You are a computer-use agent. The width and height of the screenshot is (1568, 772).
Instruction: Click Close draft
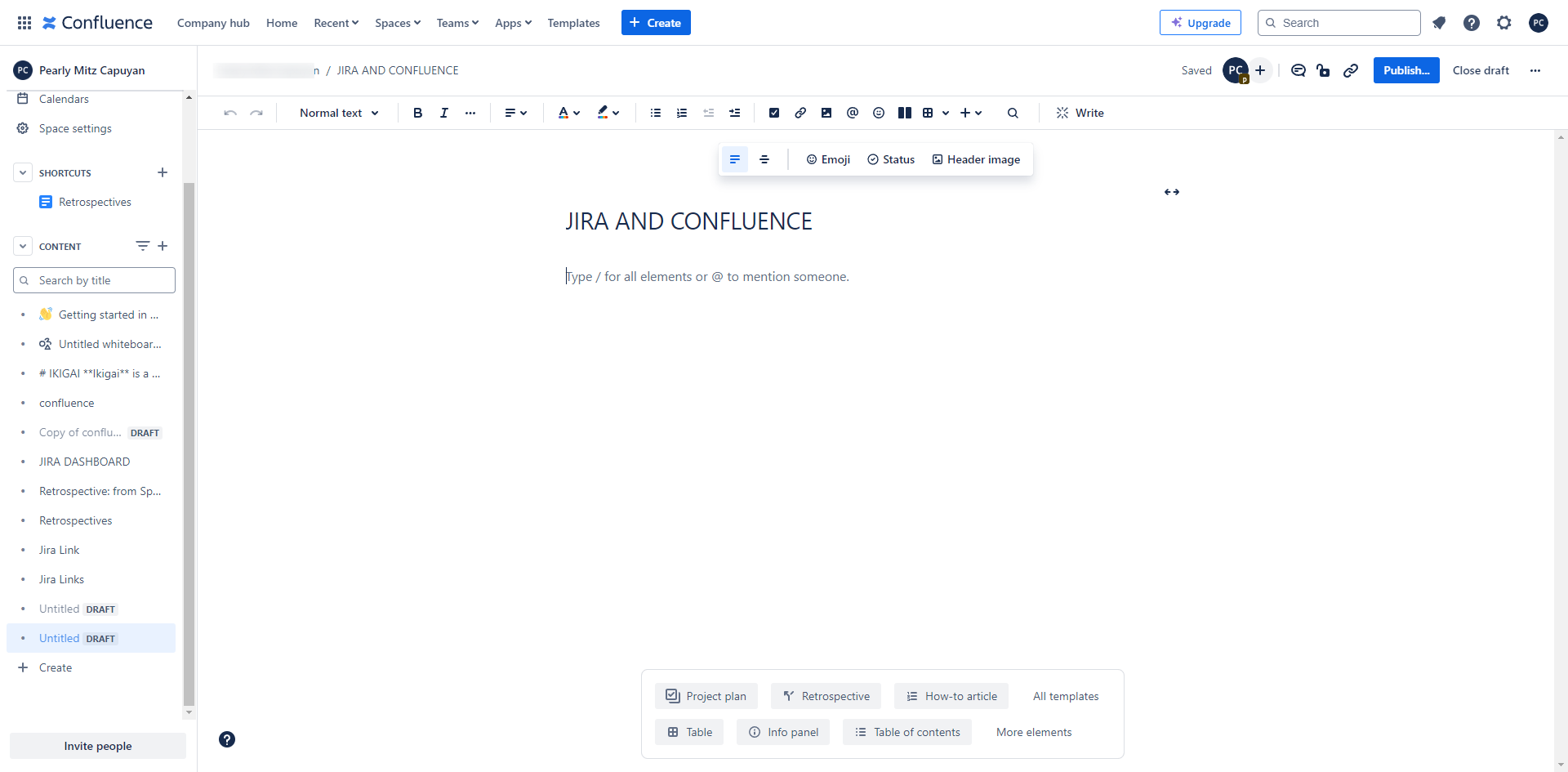[x=1481, y=70]
